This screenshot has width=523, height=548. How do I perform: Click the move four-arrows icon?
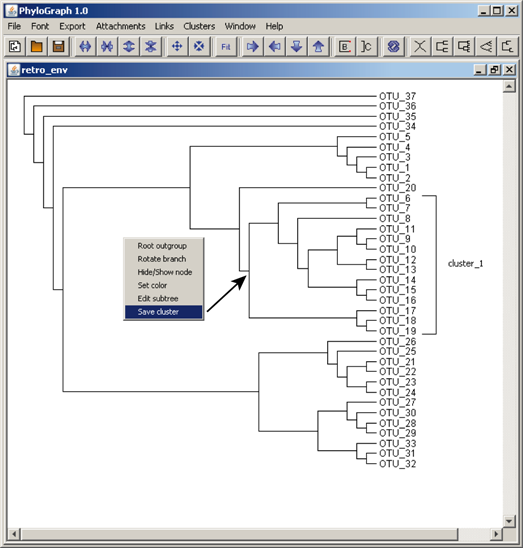177,46
